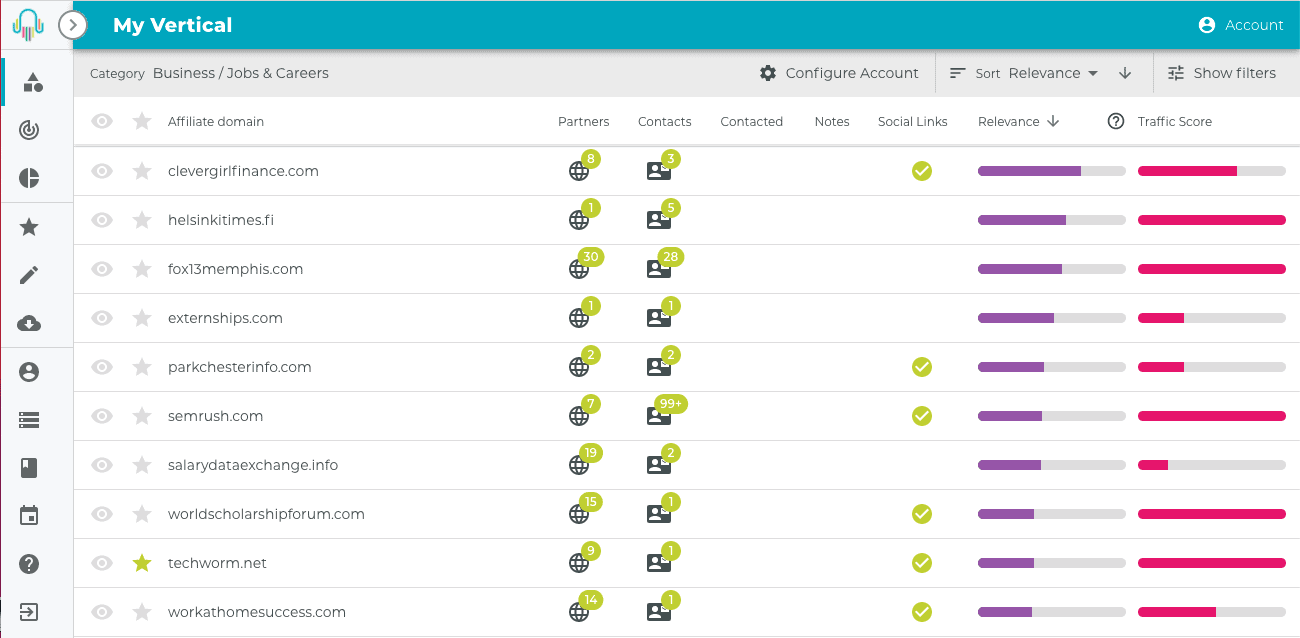Open helsinkitimes.fi domain
Viewport: 1300px width, 638px height.
pos(221,220)
